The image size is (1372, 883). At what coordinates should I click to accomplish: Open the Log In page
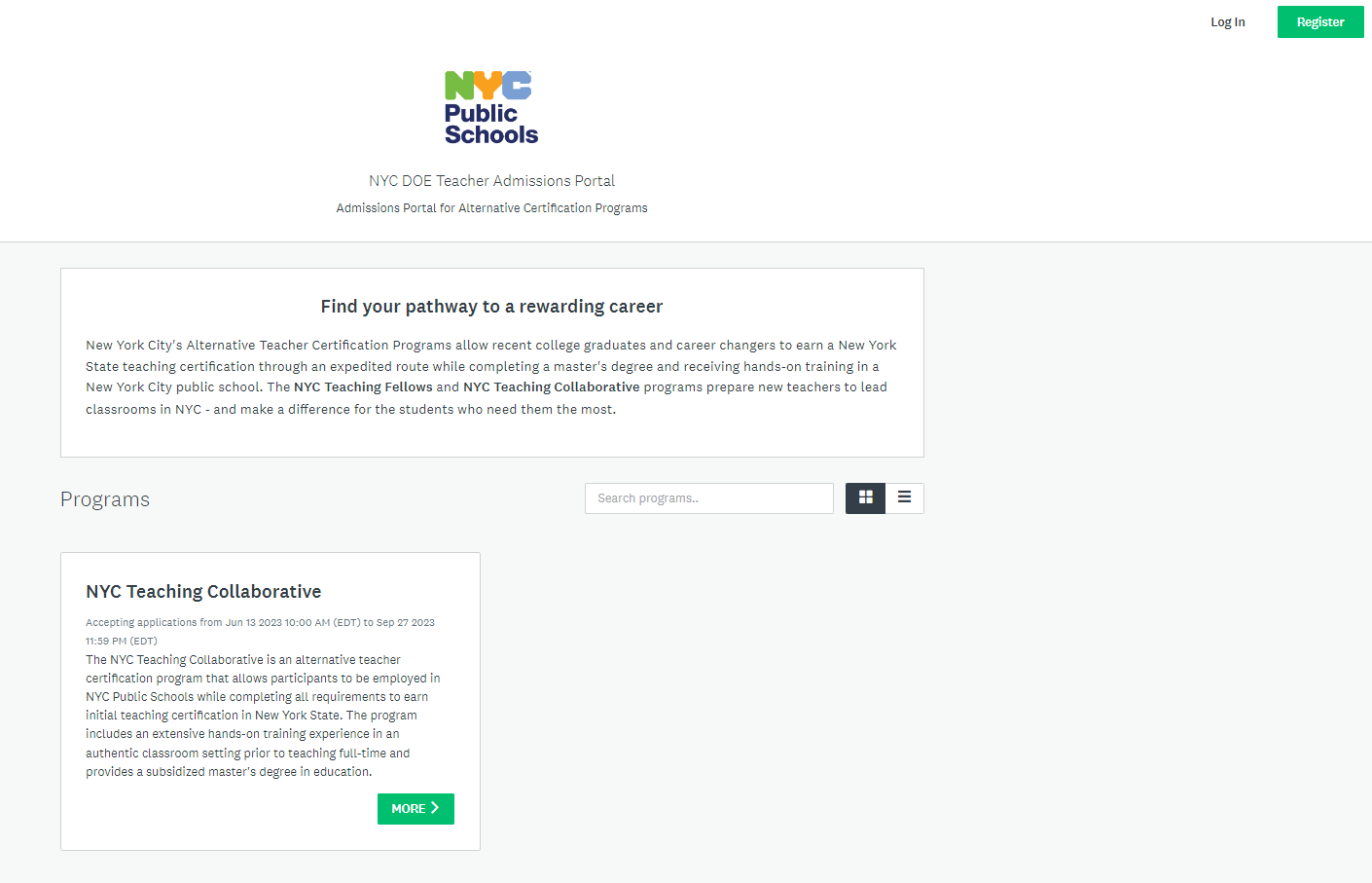click(x=1227, y=22)
